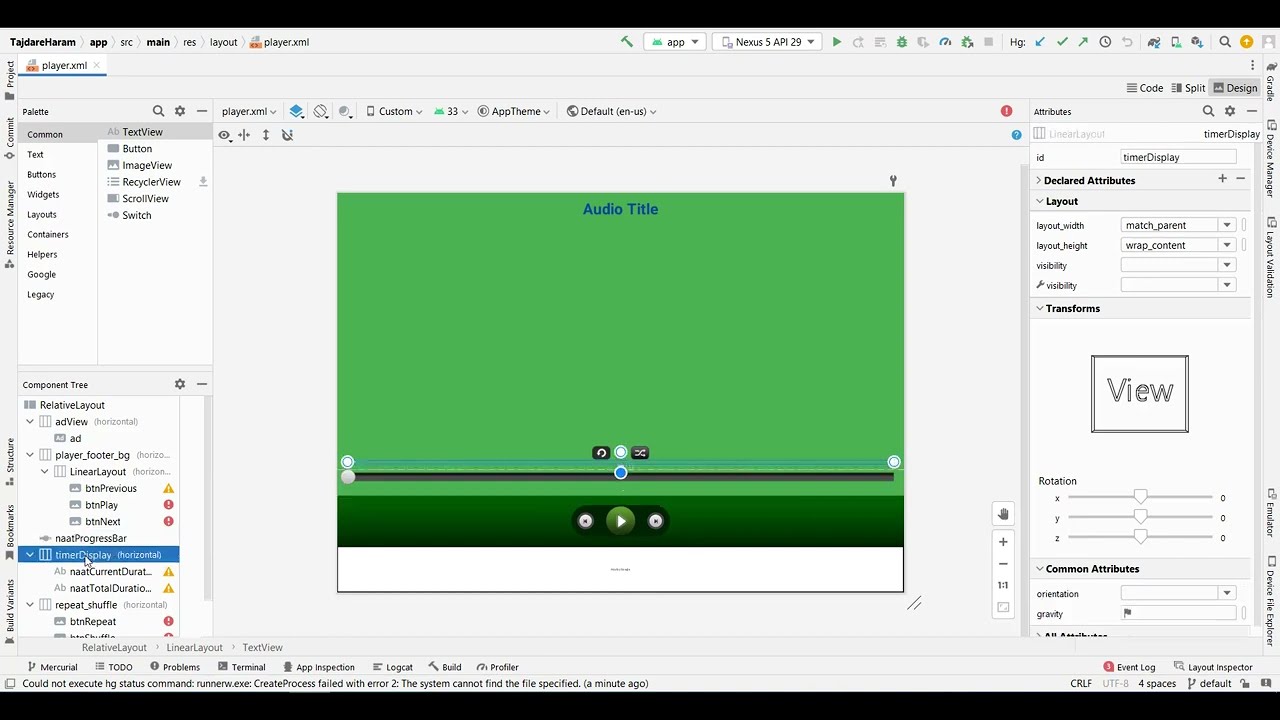Click the design surface layers icon
The image size is (1280, 720).
[x=296, y=111]
